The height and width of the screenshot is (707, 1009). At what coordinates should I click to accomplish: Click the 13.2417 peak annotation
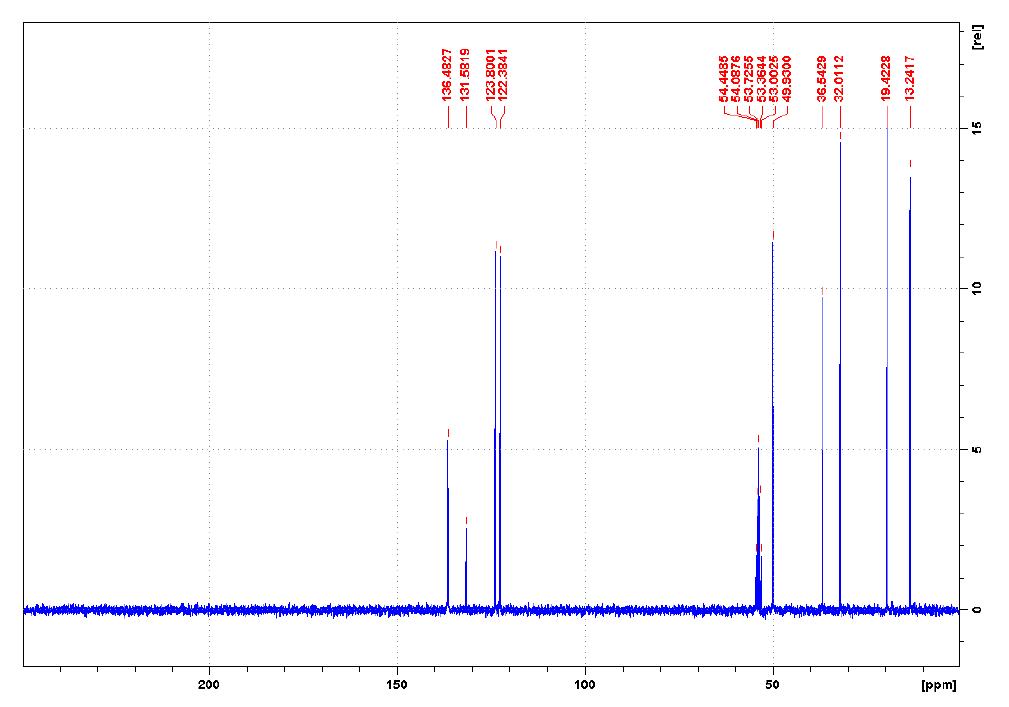coord(911,78)
